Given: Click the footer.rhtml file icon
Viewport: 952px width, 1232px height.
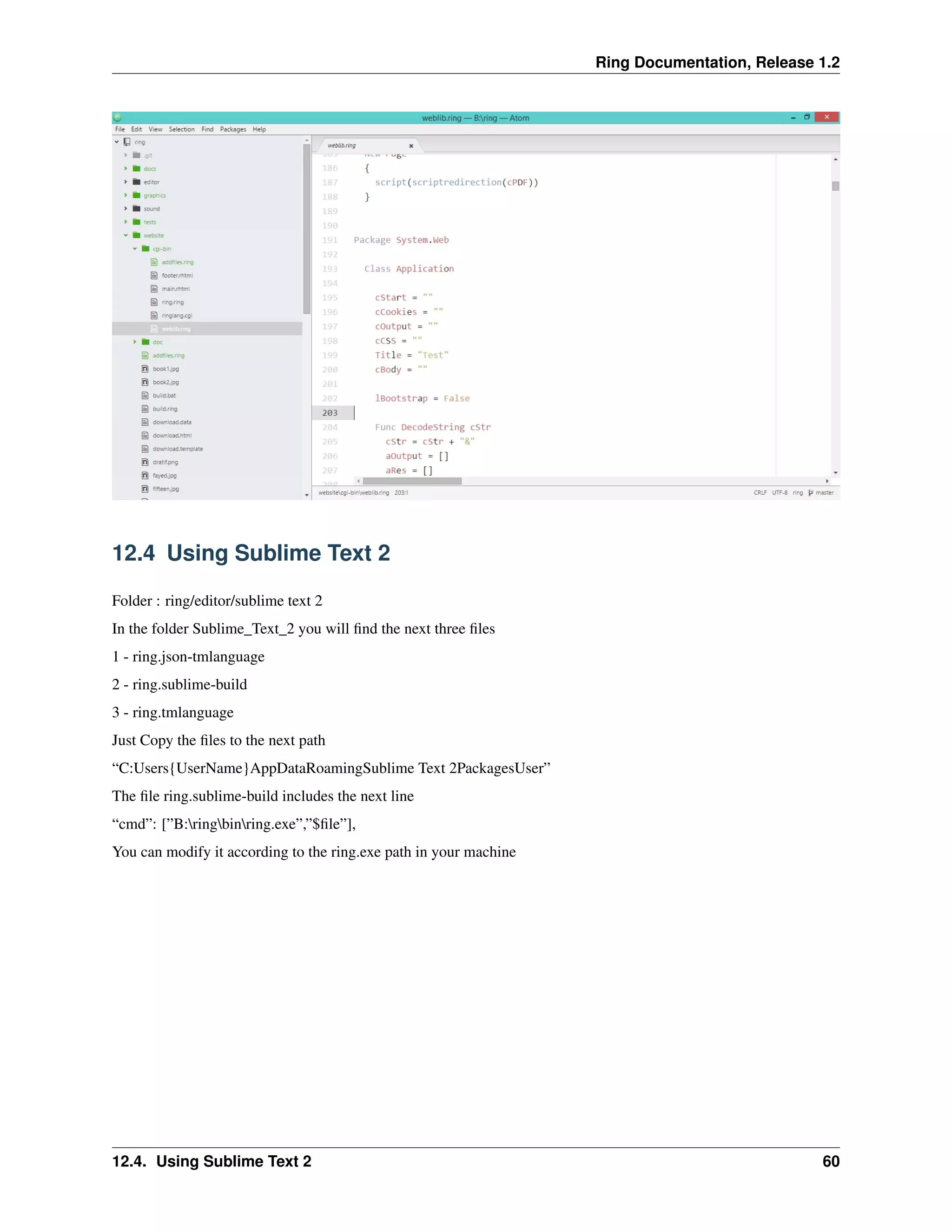Looking at the screenshot, I should 154,275.
